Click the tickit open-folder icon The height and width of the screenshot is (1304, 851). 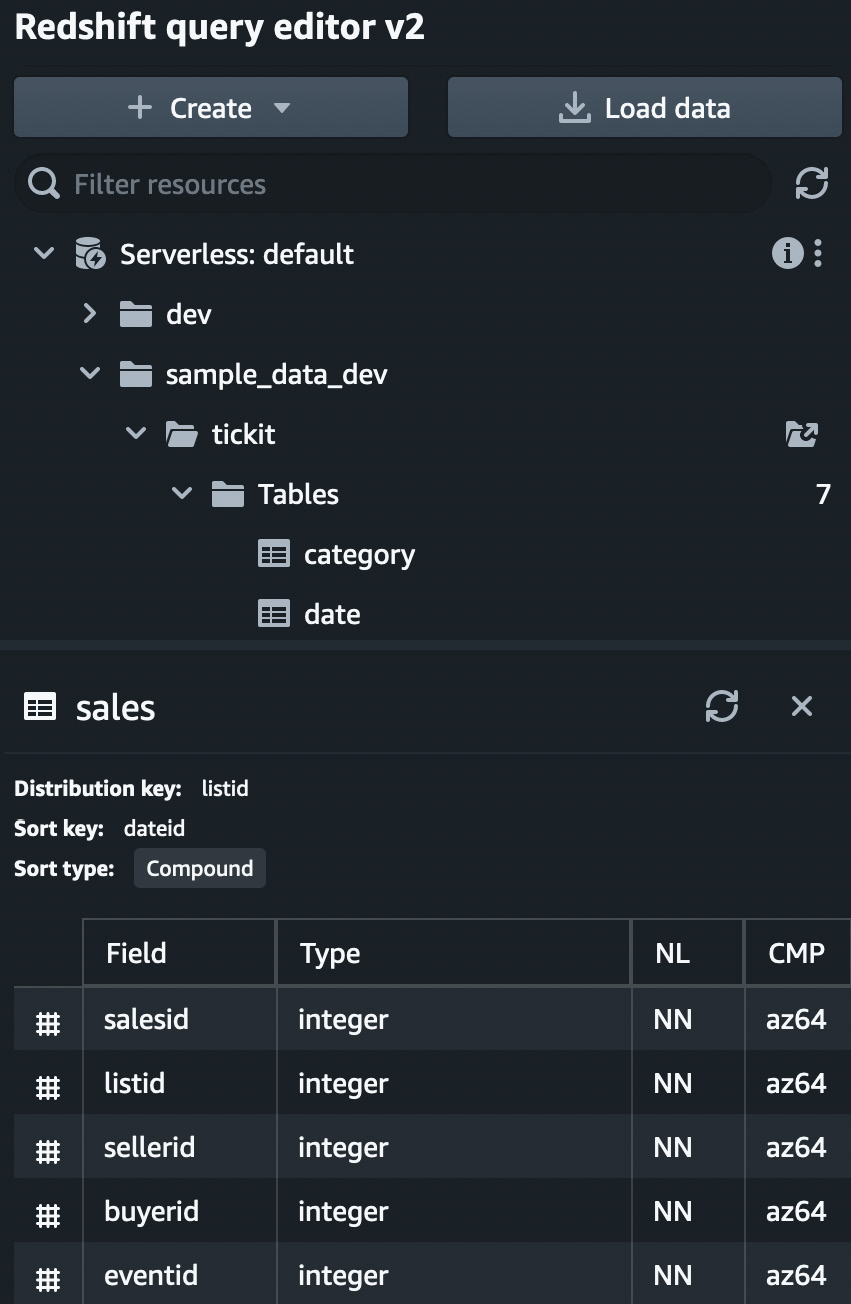182,434
